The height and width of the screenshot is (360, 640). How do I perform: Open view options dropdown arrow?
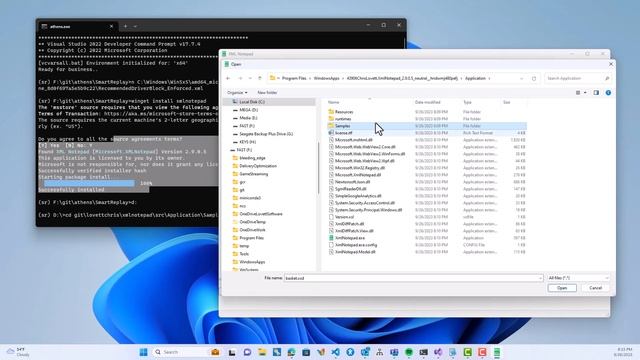585,93
